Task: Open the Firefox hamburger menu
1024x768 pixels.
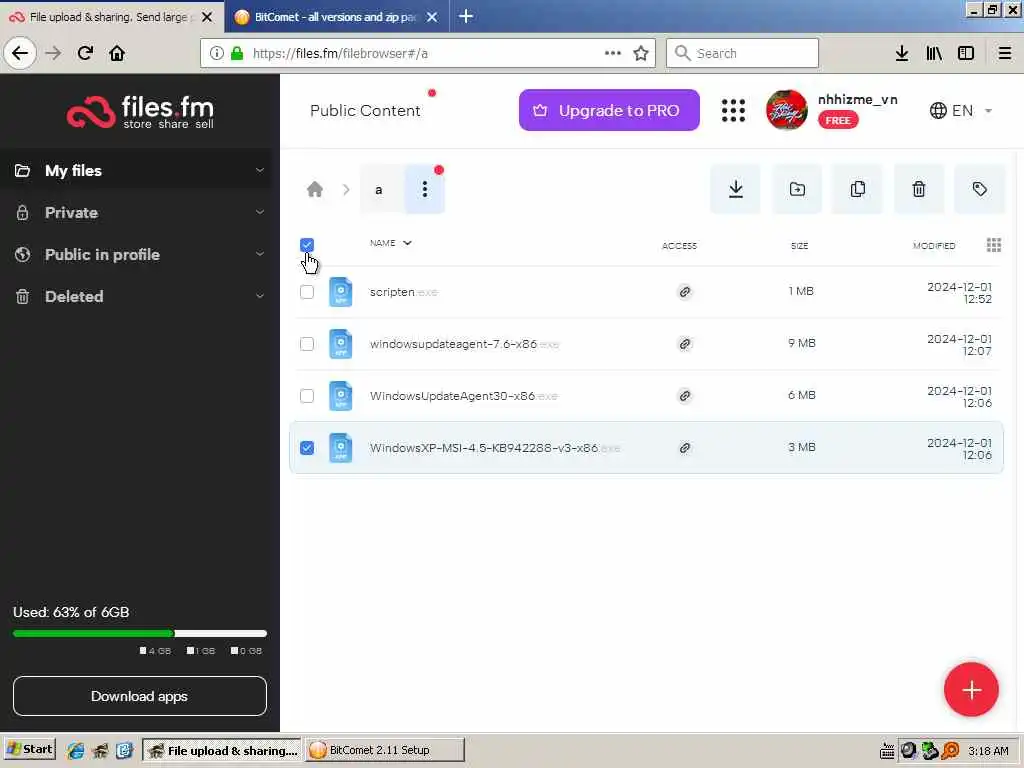Action: tap(1004, 53)
